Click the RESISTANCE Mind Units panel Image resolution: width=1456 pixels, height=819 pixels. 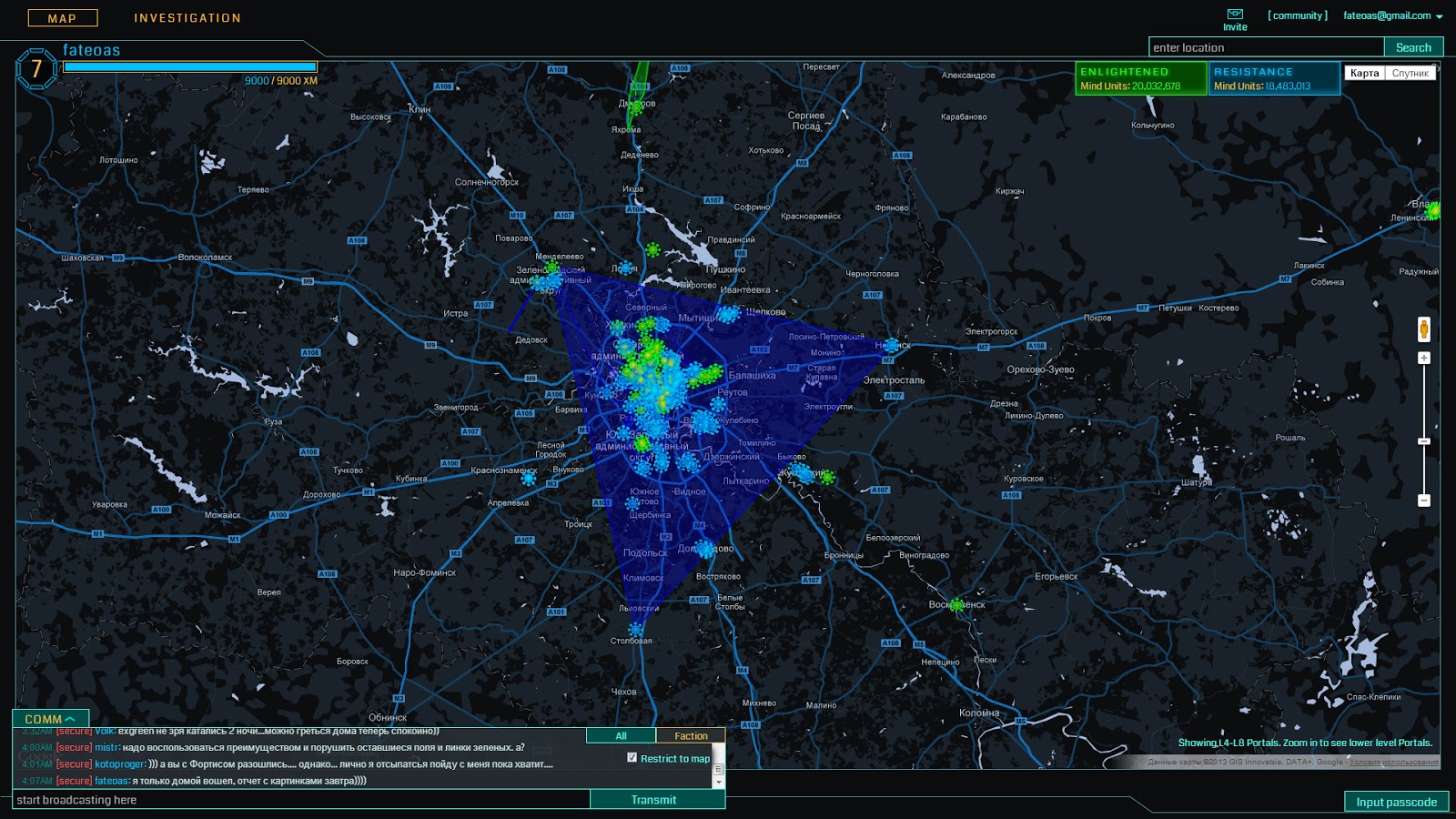point(1274,78)
